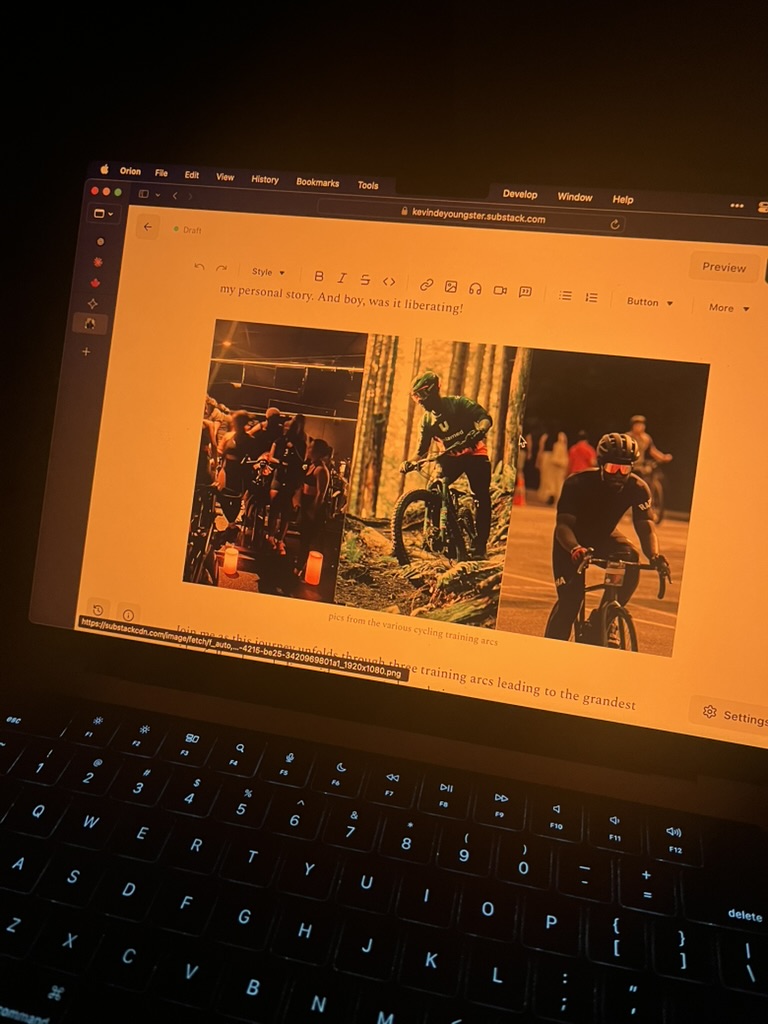Toggle the numbered list
This screenshot has width=768, height=1024.
pyautogui.click(x=591, y=298)
